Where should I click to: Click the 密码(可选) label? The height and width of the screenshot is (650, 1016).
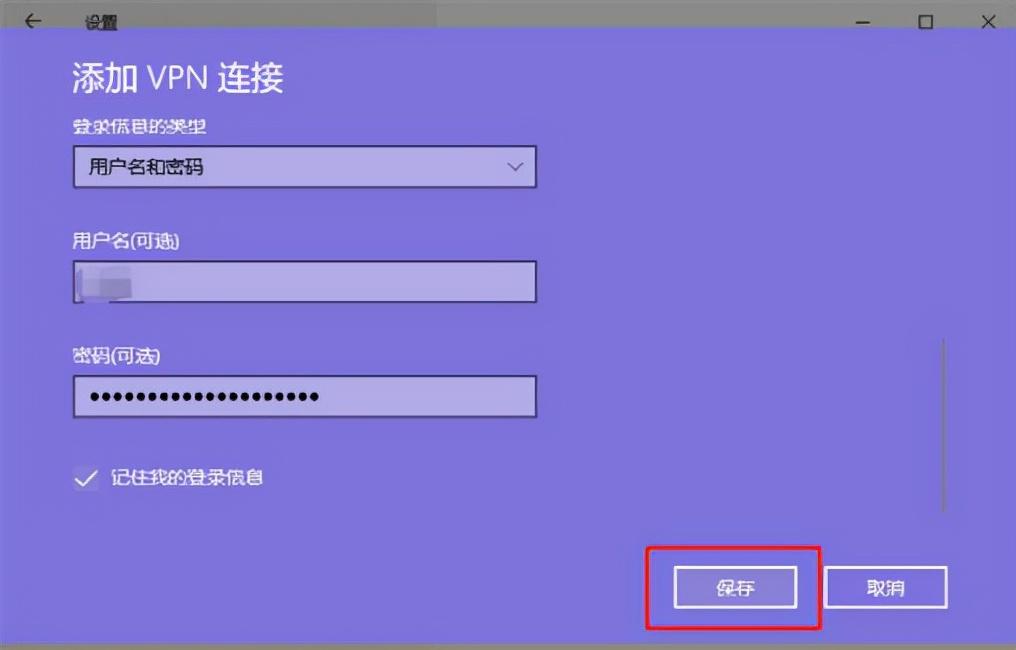pos(116,355)
